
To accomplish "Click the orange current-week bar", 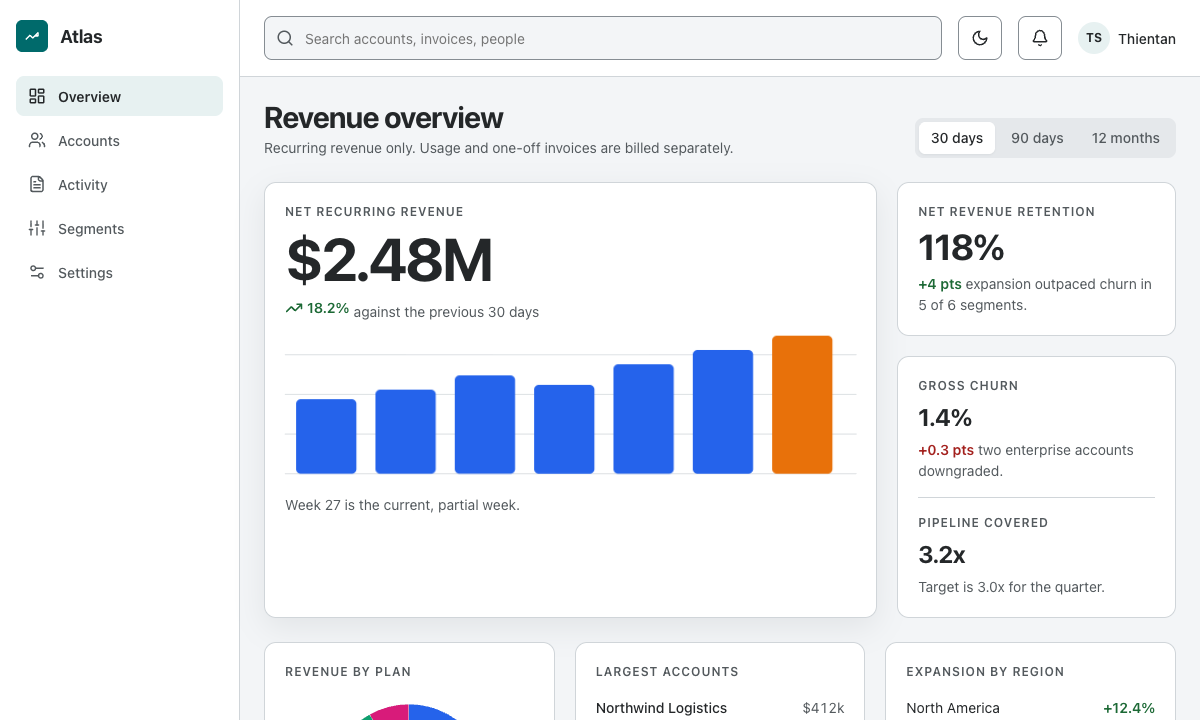I will tap(802, 404).
